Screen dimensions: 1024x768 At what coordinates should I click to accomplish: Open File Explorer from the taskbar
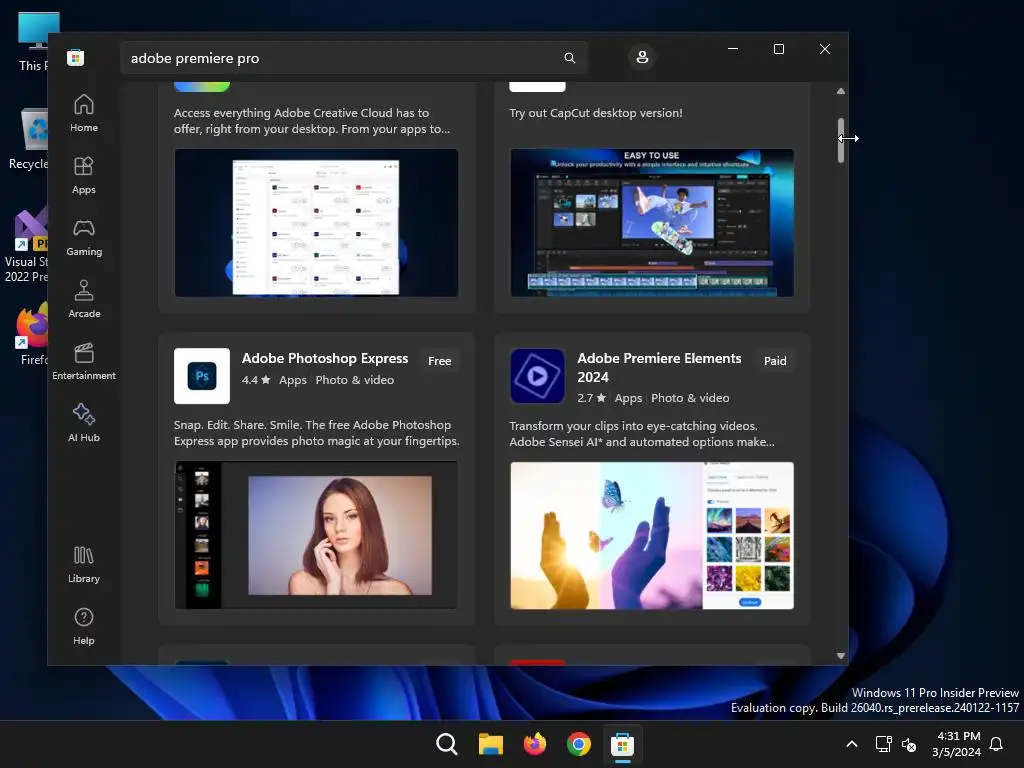point(490,744)
